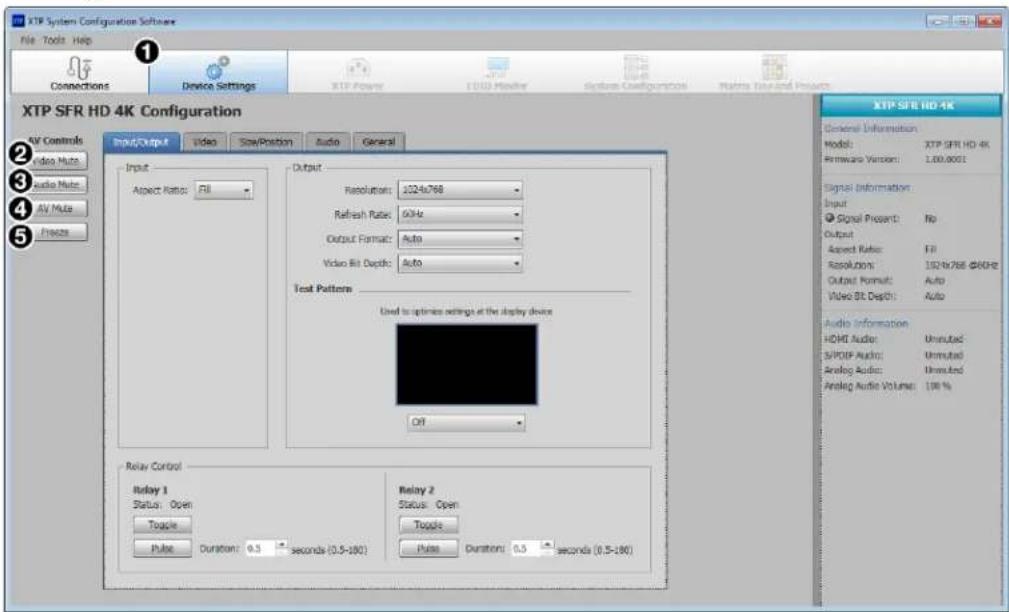Click the Firmware Version value 1.00.0001
This screenshot has width=1009, height=612.
pos(945,159)
